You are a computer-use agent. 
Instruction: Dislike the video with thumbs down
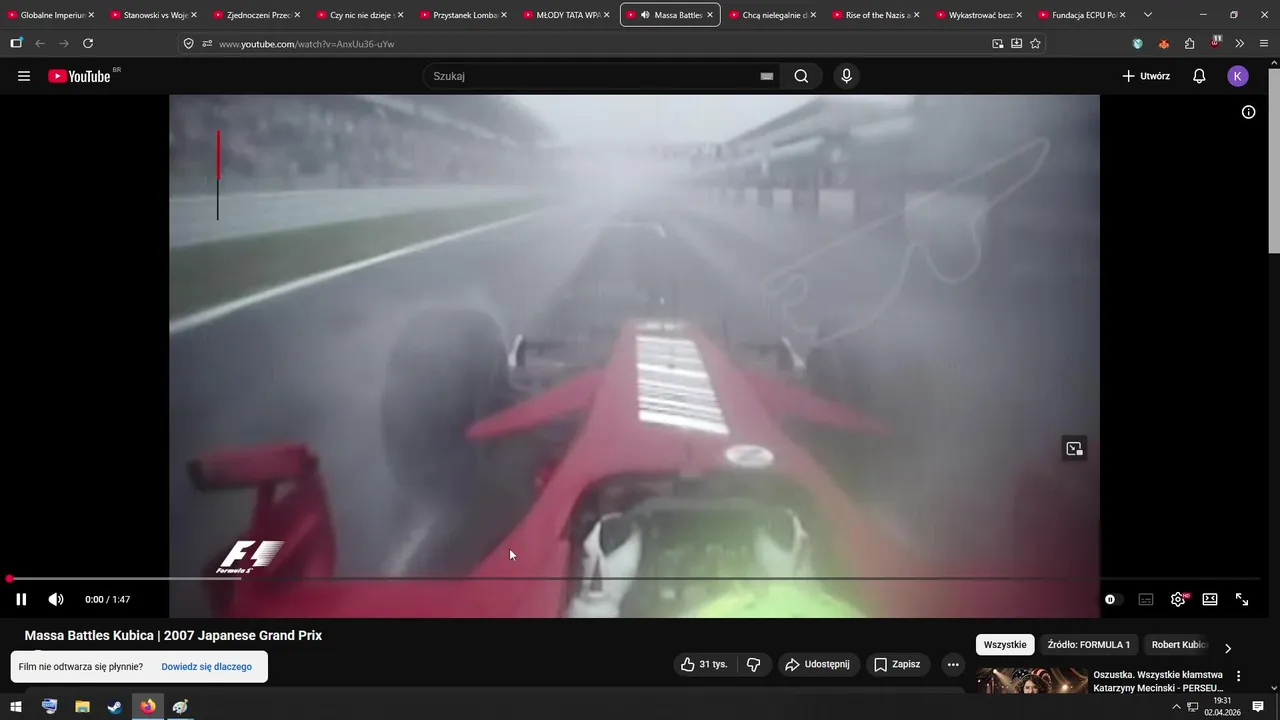pyautogui.click(x=754, y=664)
